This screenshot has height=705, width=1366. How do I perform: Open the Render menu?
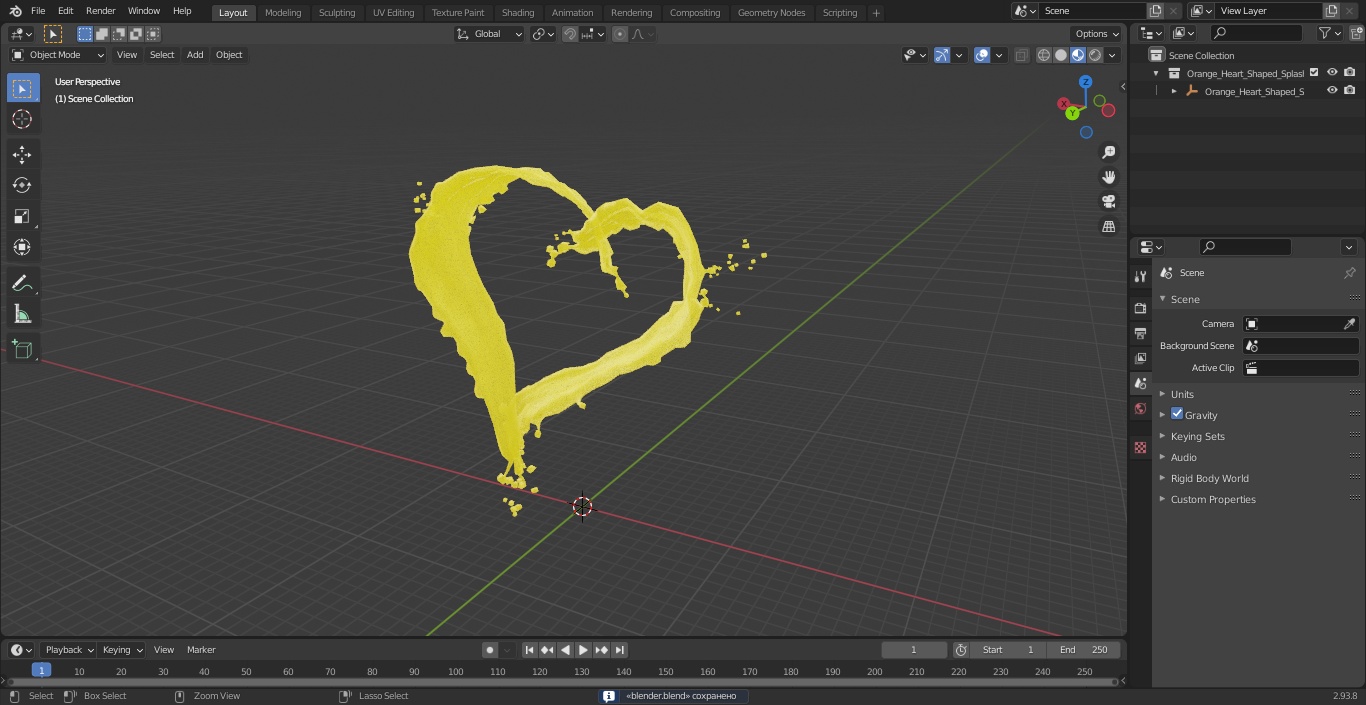pos(100,11)
